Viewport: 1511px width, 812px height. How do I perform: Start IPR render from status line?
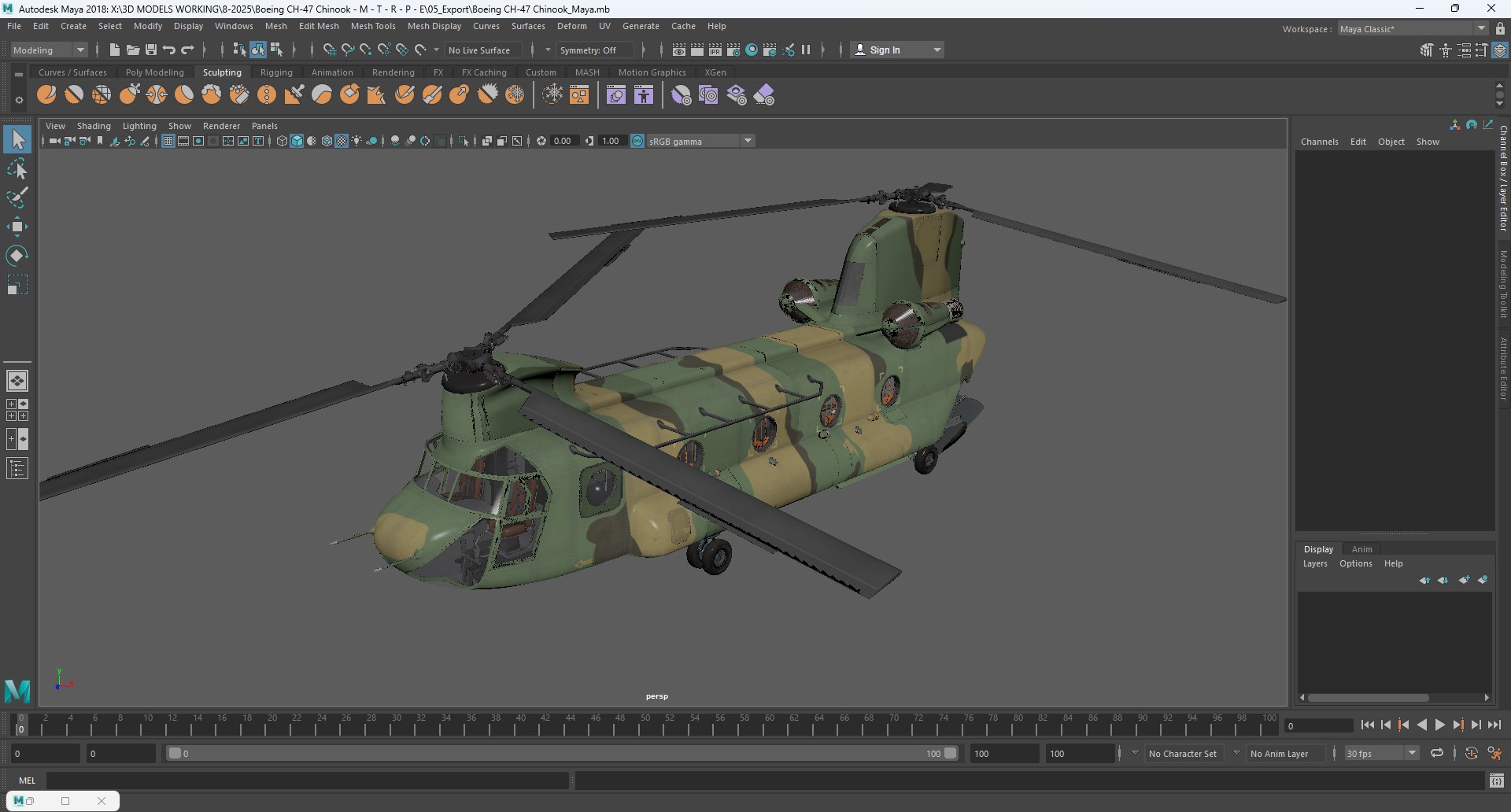coord(715,50)
